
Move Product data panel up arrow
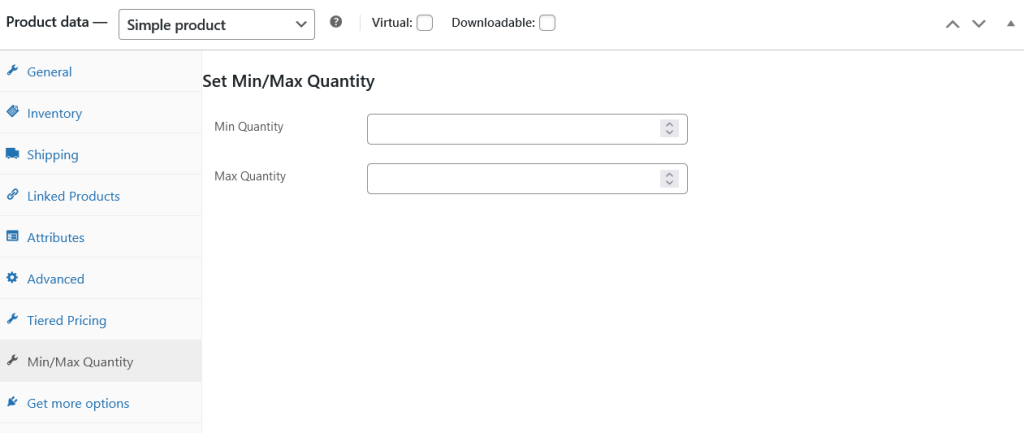953,23
